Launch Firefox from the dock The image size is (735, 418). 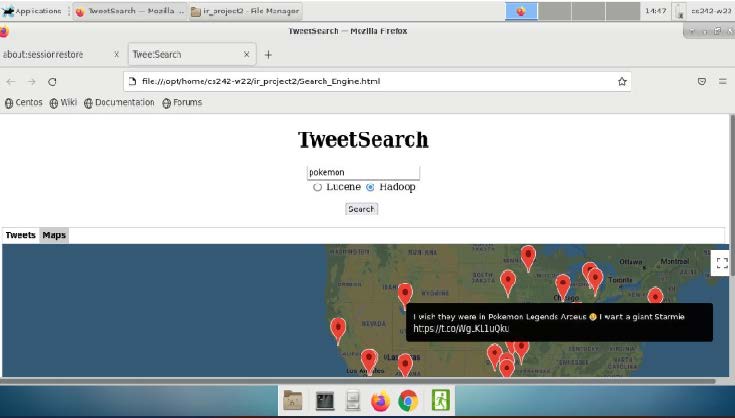click(380, 401)
